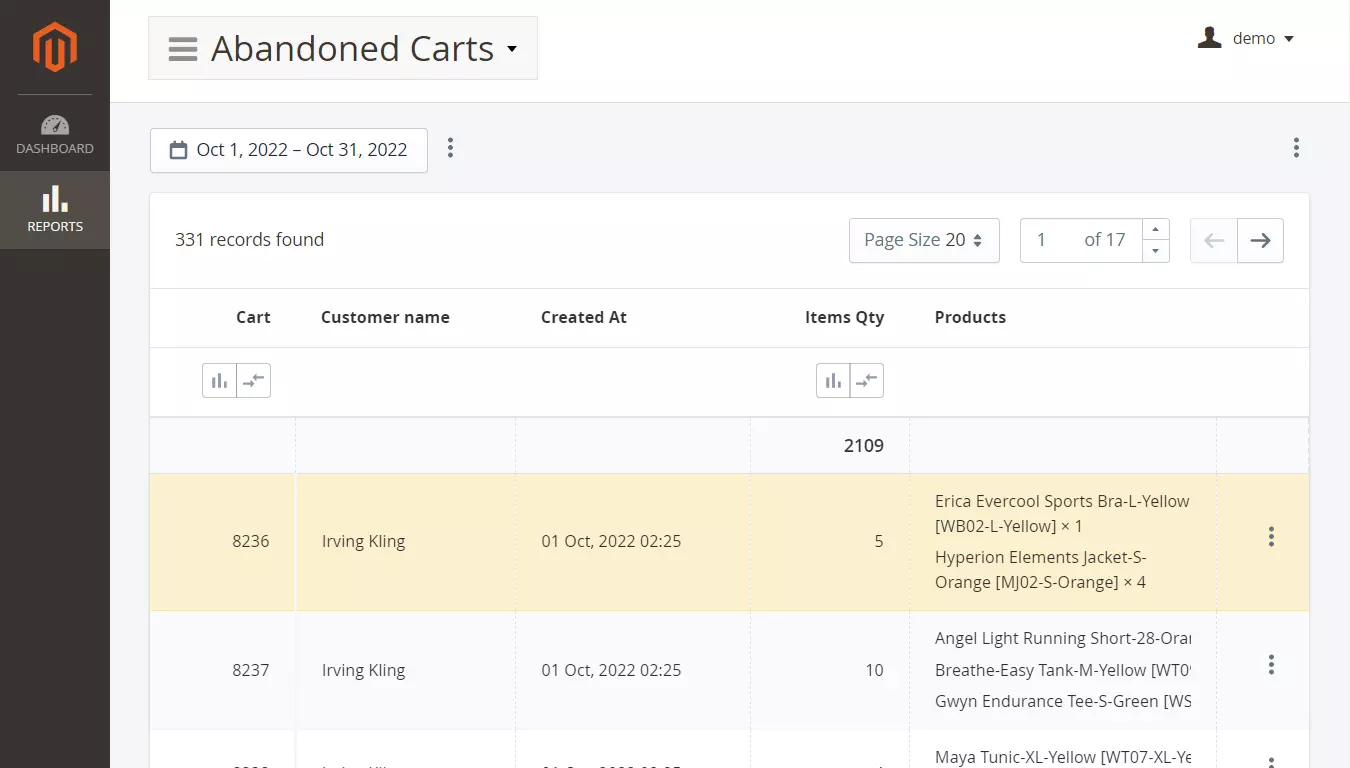Open the Oct 1 – Oct 31, 2022 date picker
Image resolution: width=1350 pixels, height=768 pixels.
(x=289, y=150)
